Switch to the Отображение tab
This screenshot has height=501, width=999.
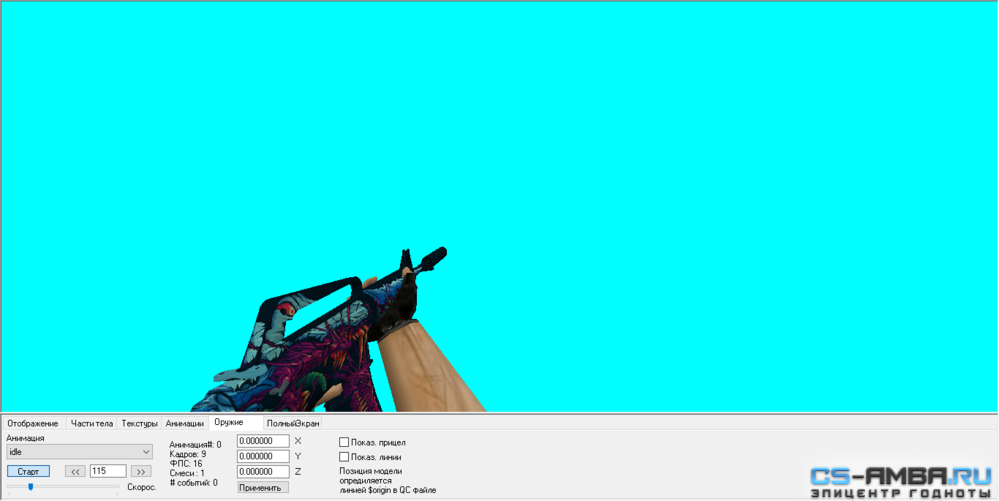pyautogui.click(x=33, y=423)
